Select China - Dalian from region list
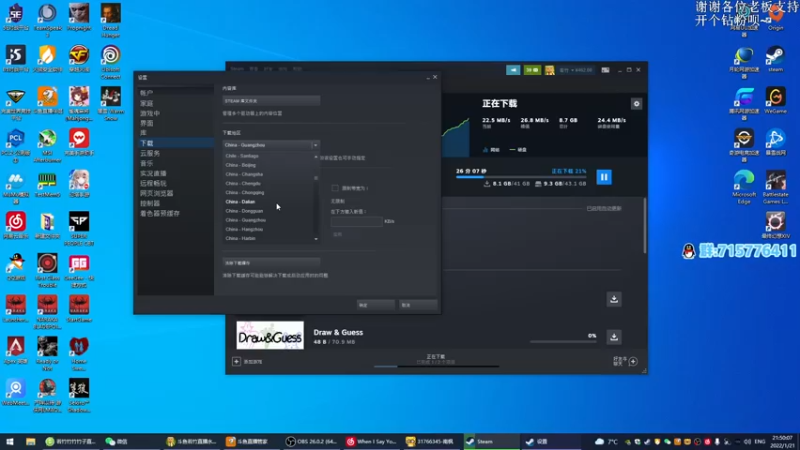This screenshot has height=450, width=800. coord(240,202)
